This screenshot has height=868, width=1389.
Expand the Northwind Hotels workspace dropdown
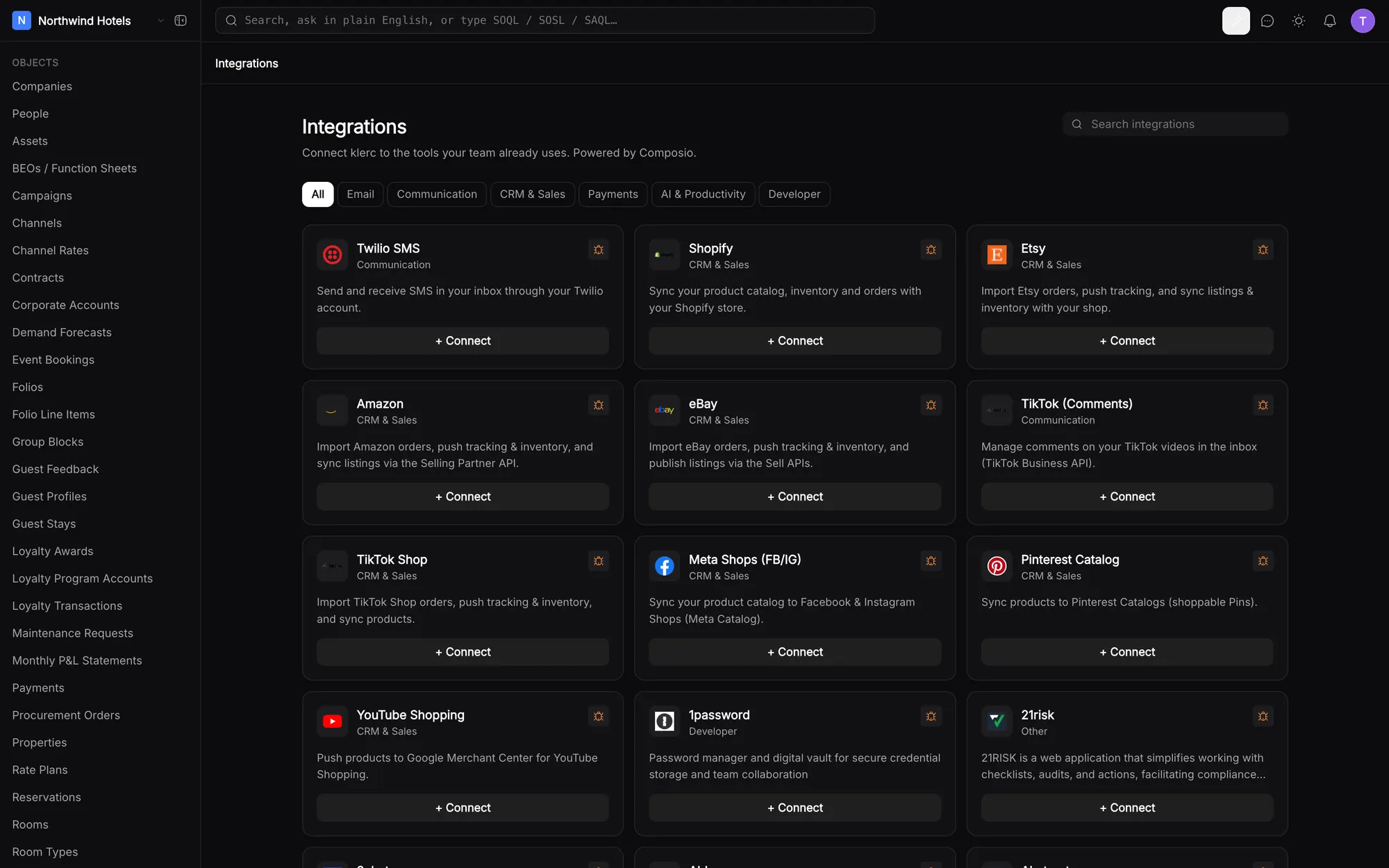(160, 21)
